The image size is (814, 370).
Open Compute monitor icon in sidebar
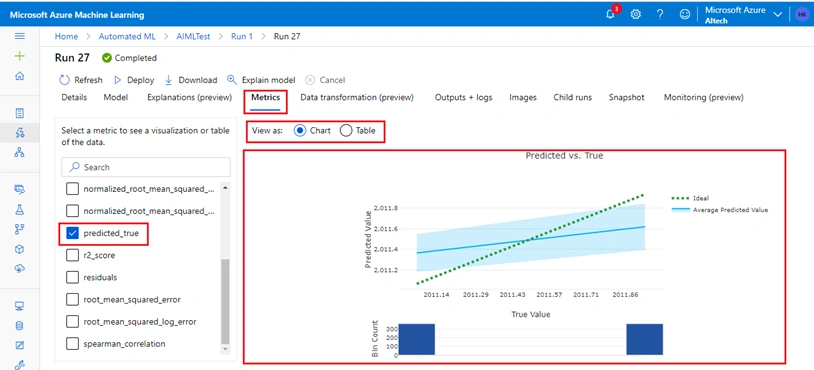[20, 306]
